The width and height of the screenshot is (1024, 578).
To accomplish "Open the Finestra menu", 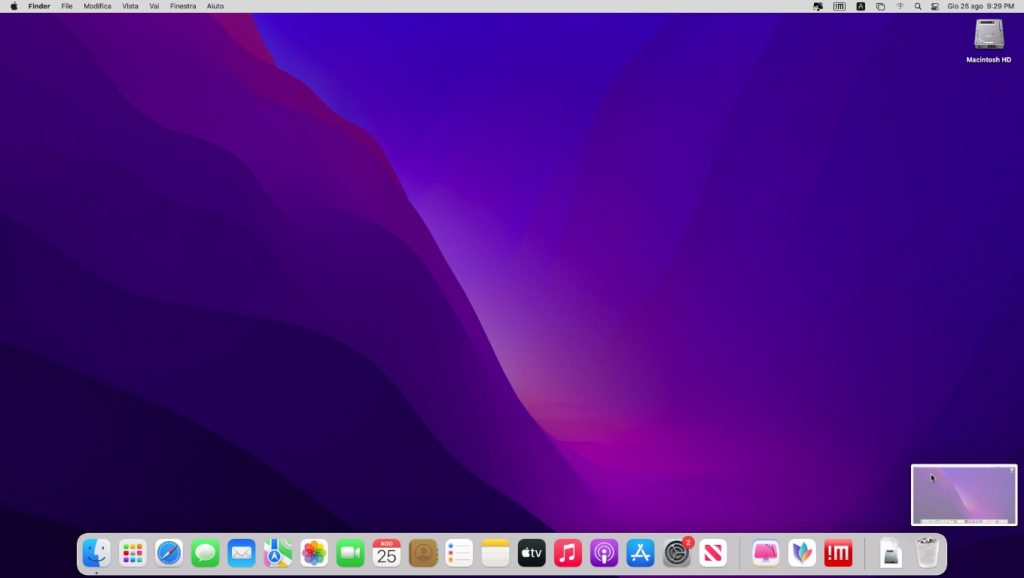I will click(x=183, y=6).
